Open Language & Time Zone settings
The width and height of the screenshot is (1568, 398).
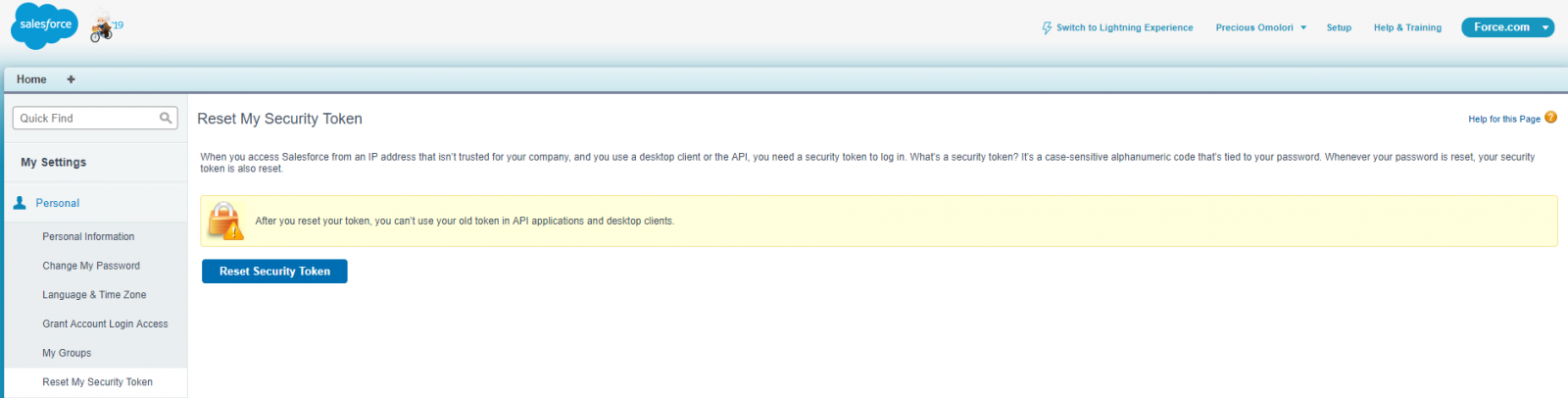[94, 295]
